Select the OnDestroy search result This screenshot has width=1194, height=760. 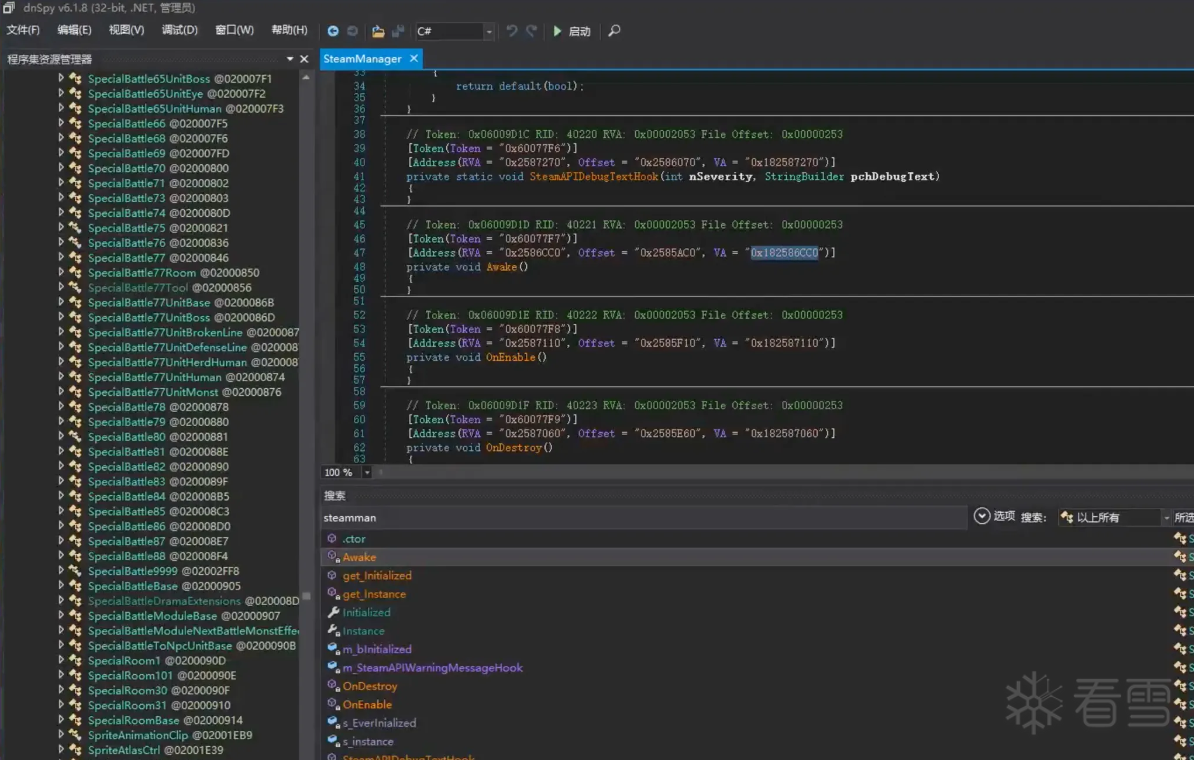tap(369, 686)
